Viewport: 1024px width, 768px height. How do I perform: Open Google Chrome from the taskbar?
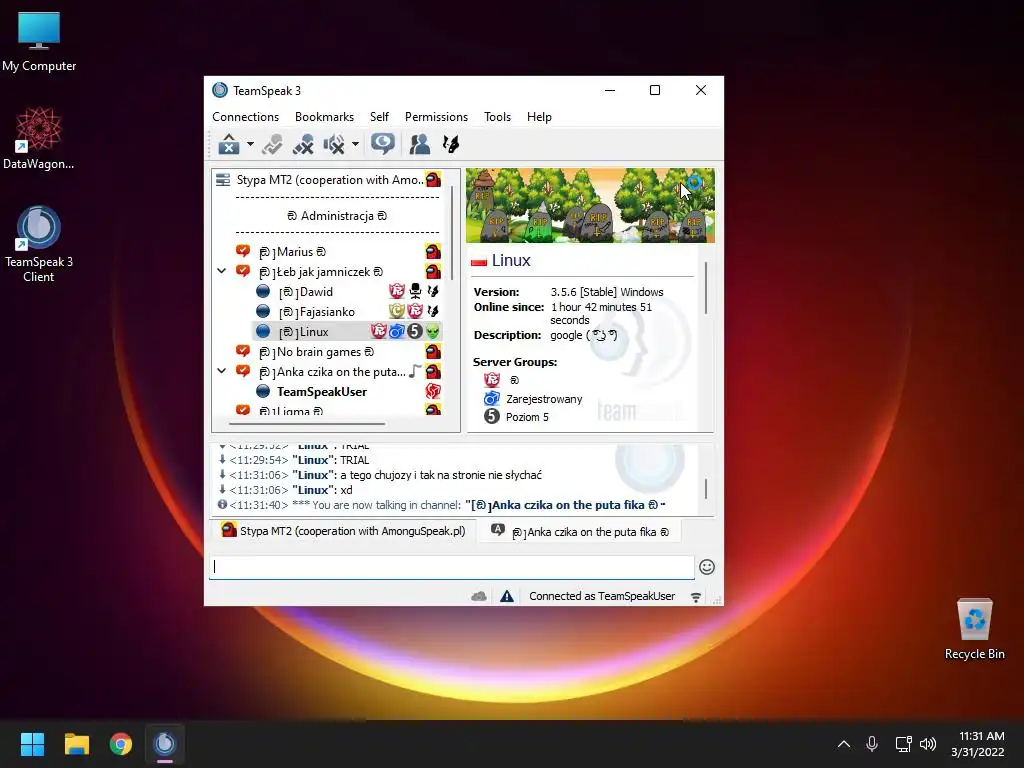click(x=121, y=744)
